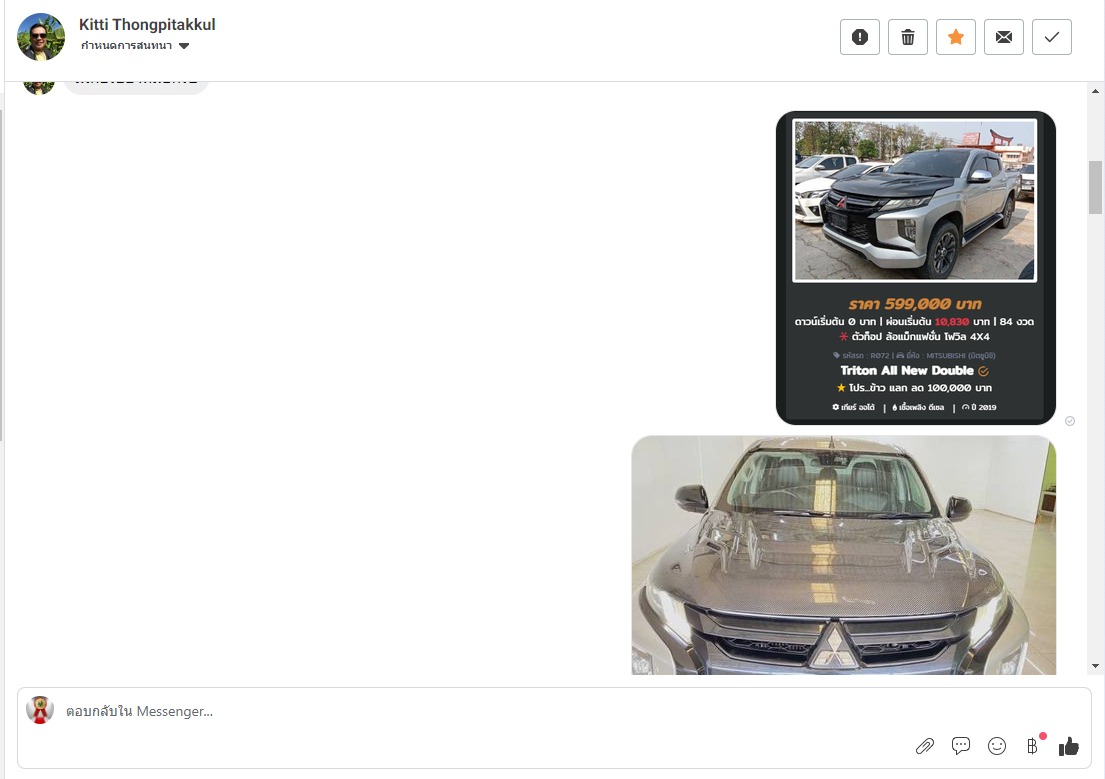Open the conversation assignment dropdown arrow

[x=184, y=46]
